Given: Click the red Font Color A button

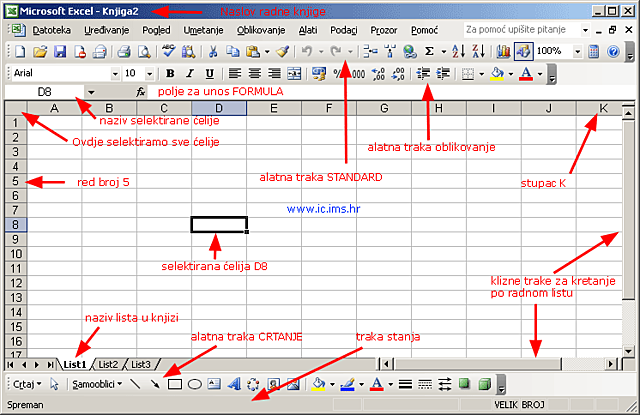Looking at the screenshot, I should (526, 74).
